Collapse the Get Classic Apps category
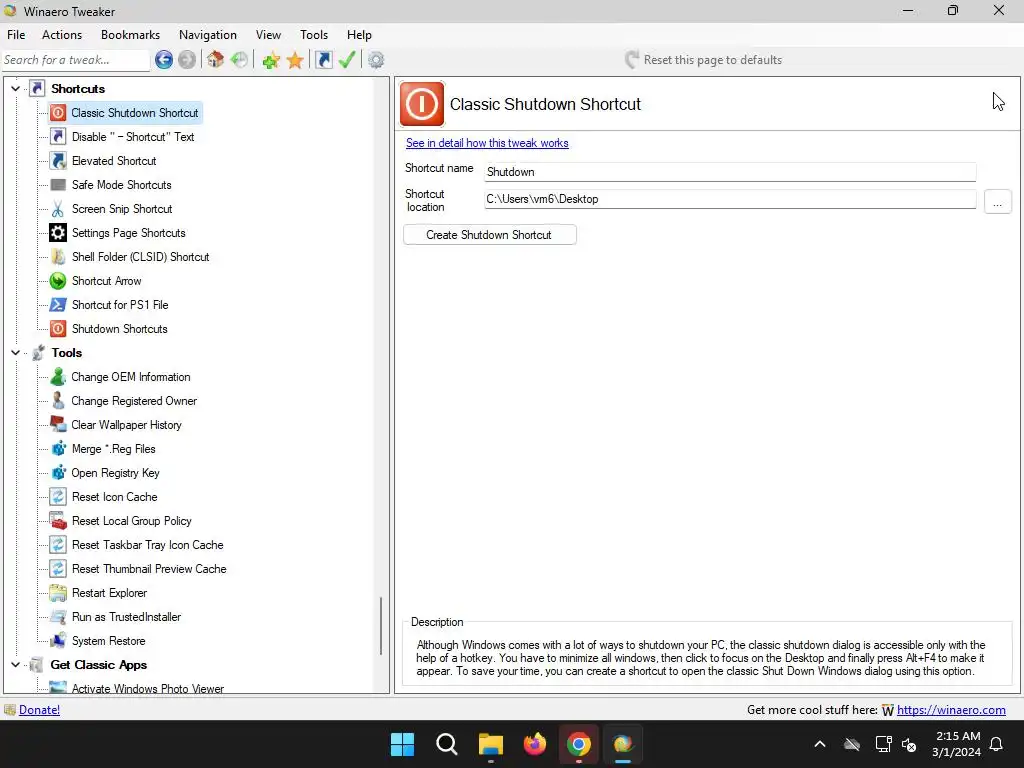This screenshot has width=1024, height=768. click(x=16, y=665)
